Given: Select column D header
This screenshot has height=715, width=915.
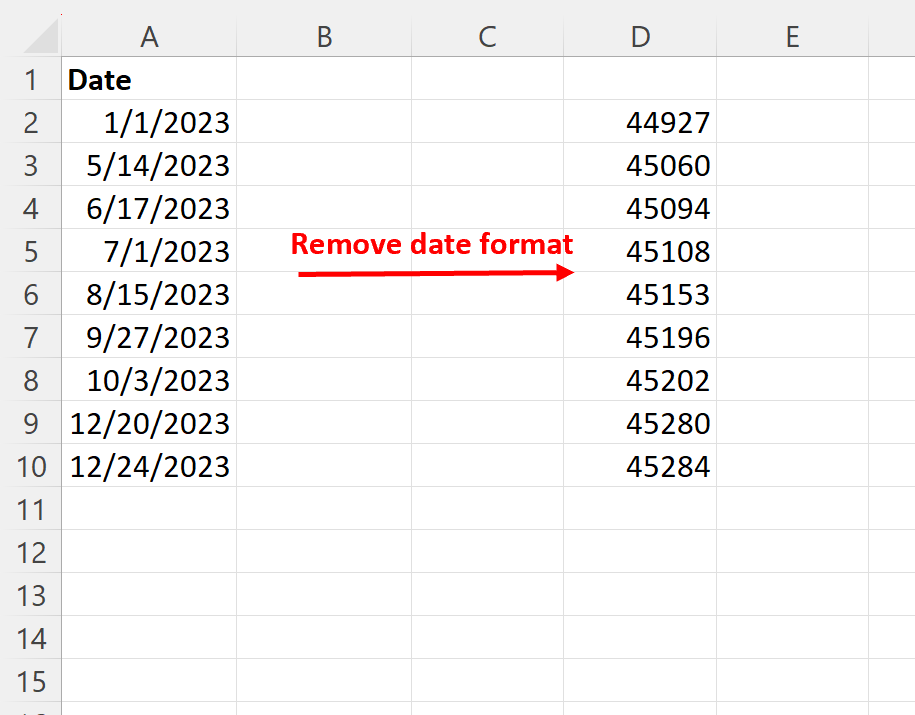Looking at the screenshot, I should (x=640, y=36).
